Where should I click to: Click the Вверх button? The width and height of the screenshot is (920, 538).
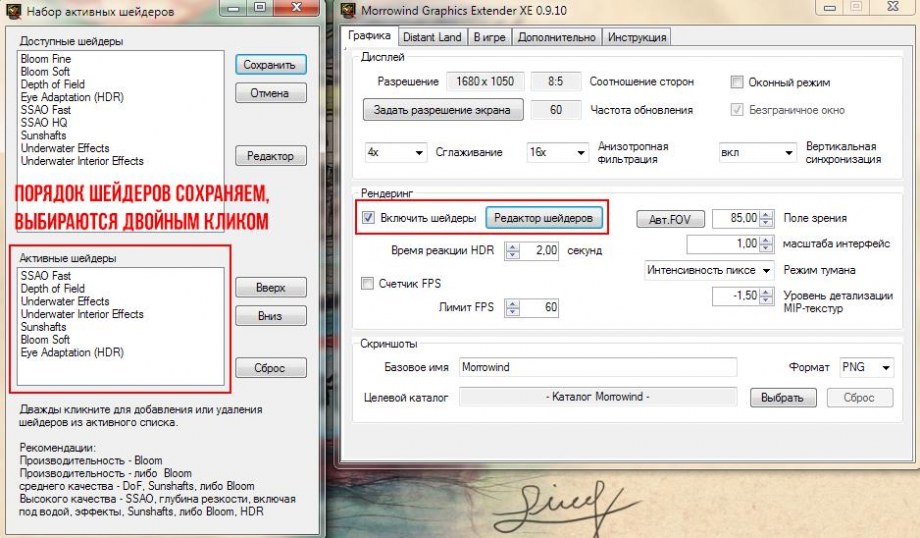pyautogui.click(x=270, y=287)
